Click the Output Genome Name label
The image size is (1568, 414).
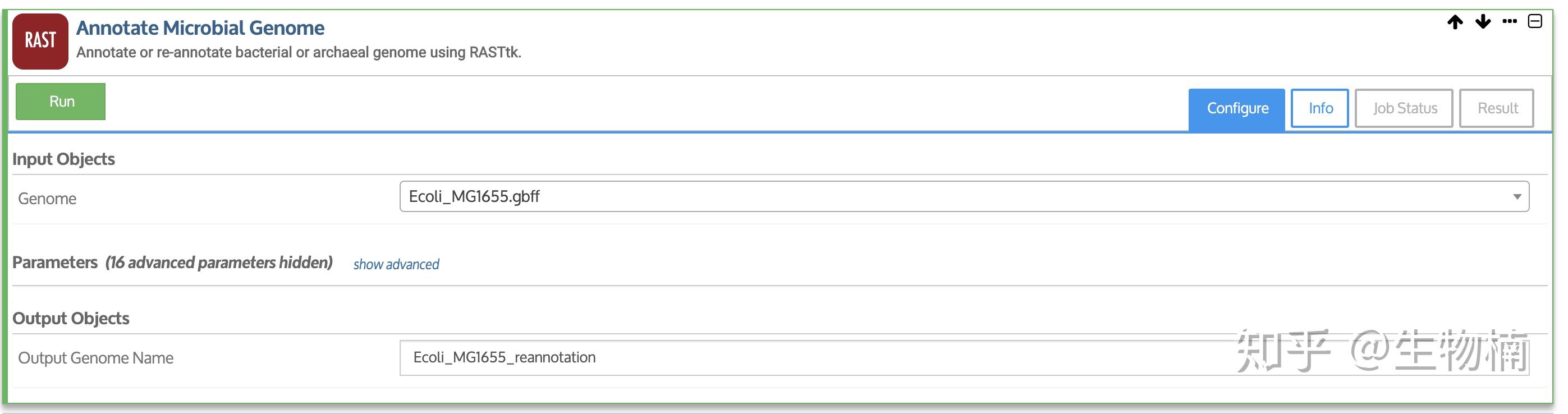click(x=95, y=358)
